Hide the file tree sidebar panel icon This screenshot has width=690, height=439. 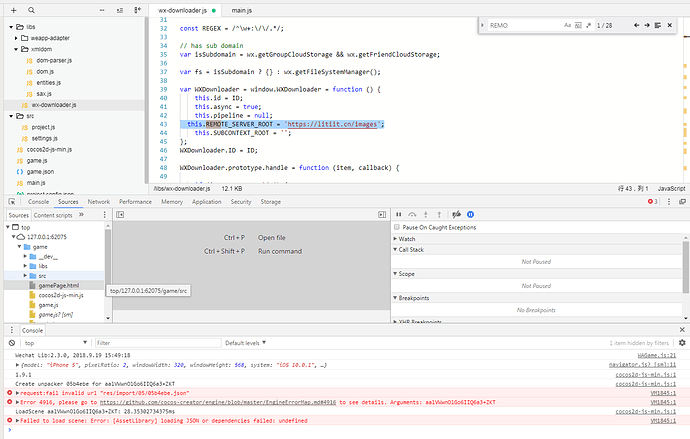tap(137, 10)
